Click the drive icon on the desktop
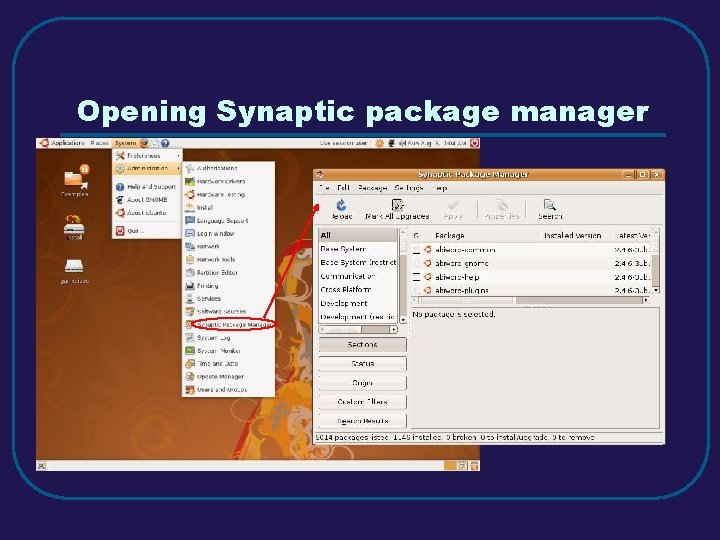This screenshot has height=540, width=720. pyautogui.click(x=74, y=266)
